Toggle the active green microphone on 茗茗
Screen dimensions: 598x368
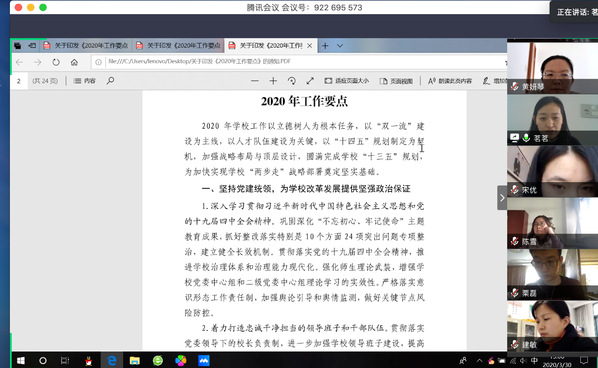click(526, 138)
